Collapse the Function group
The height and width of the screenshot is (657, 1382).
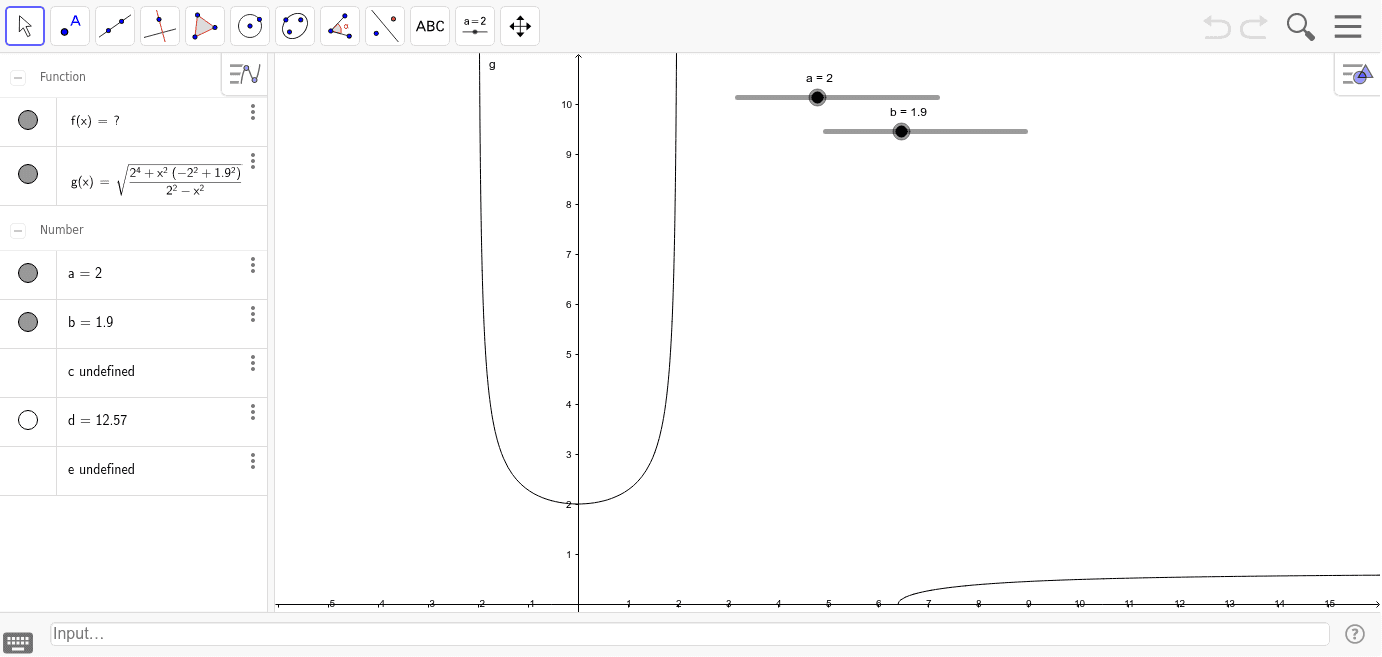pos(18,77)
